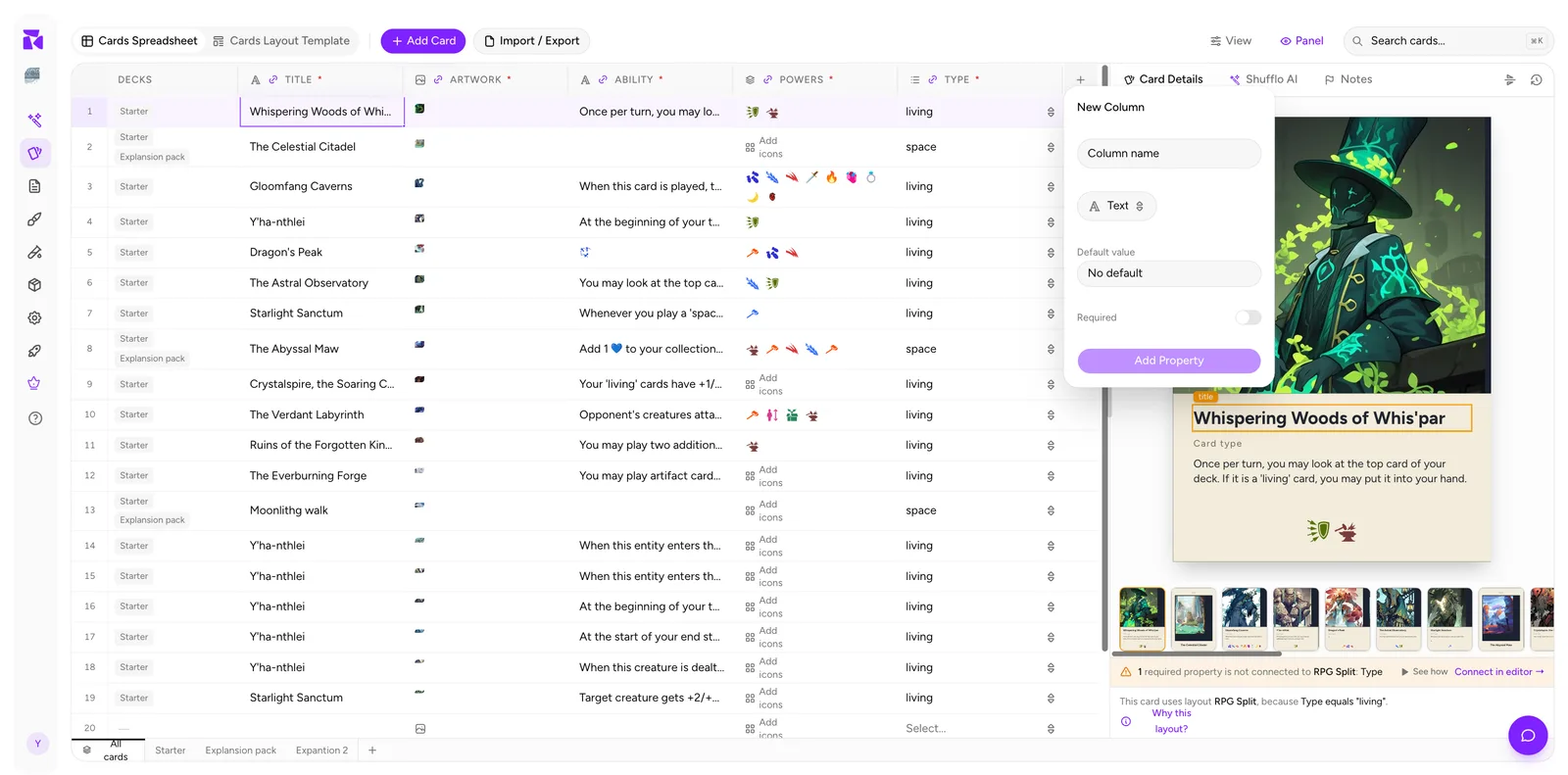The image size is (1568, 775).
Task: Click the empty artwork placeholder in row 20
Action: pos(420,729)
